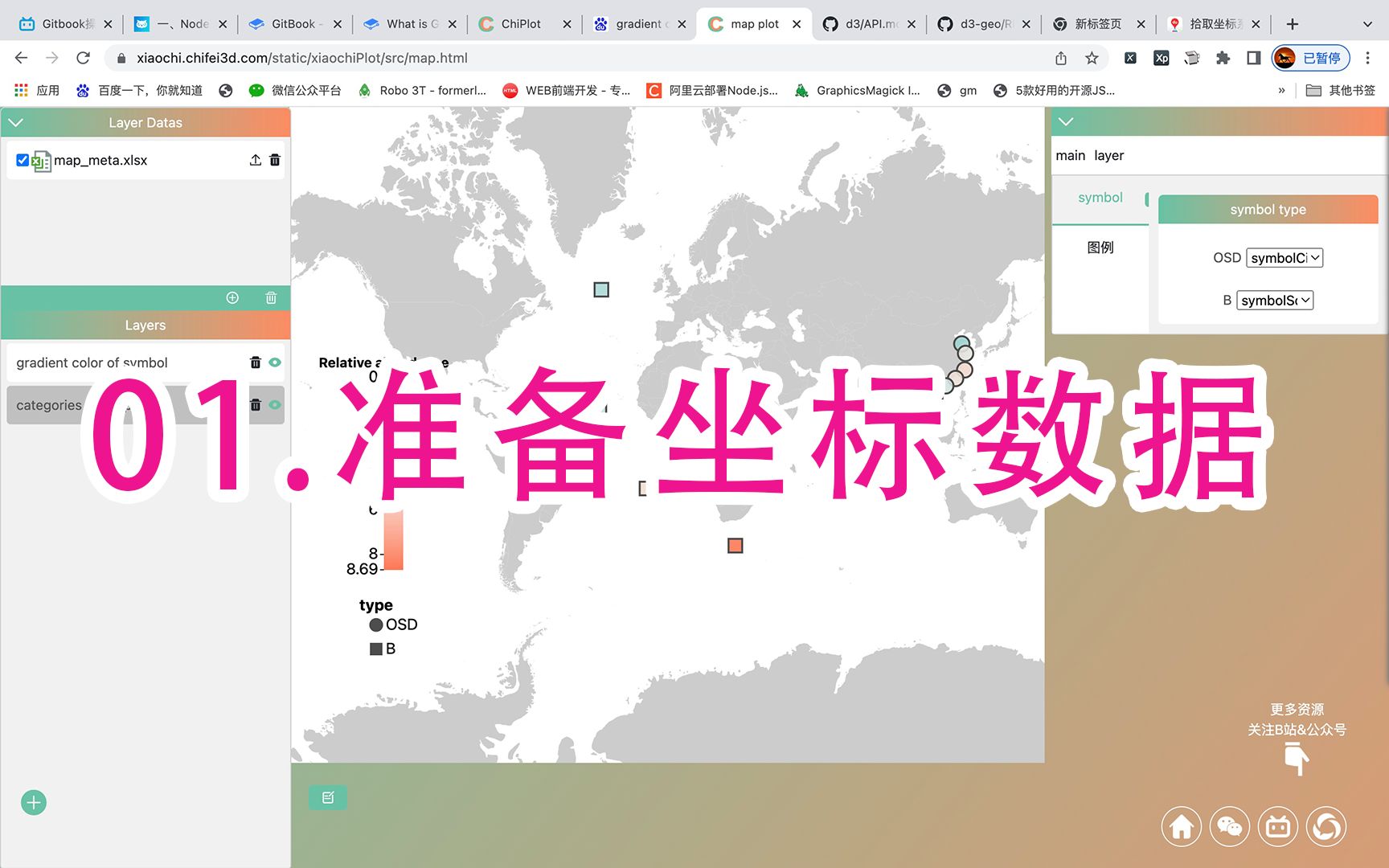Open the B symbol type dropdown
The height and width of the screenshot is (868, 1389).
pos(1275,300)
